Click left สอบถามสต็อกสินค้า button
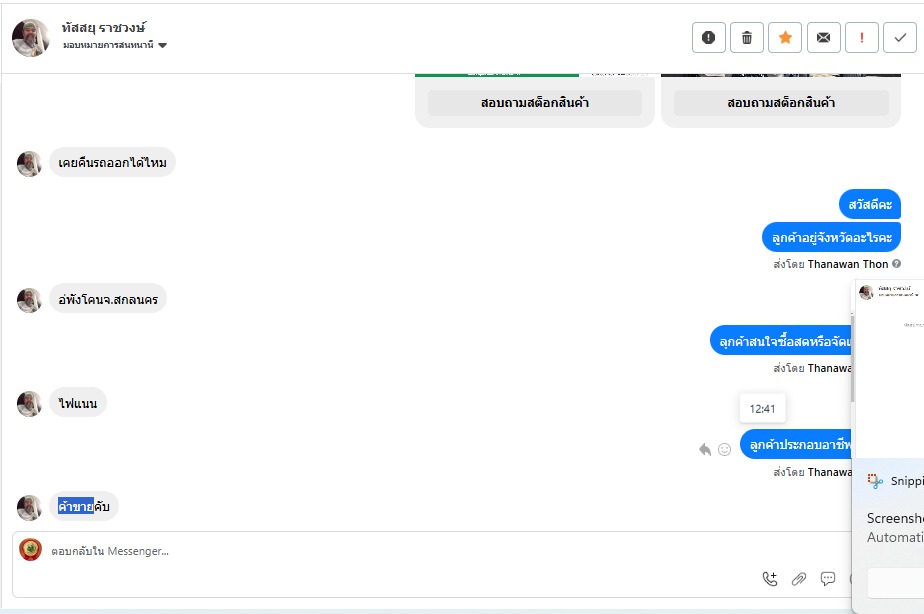 [x=535, y=103]
